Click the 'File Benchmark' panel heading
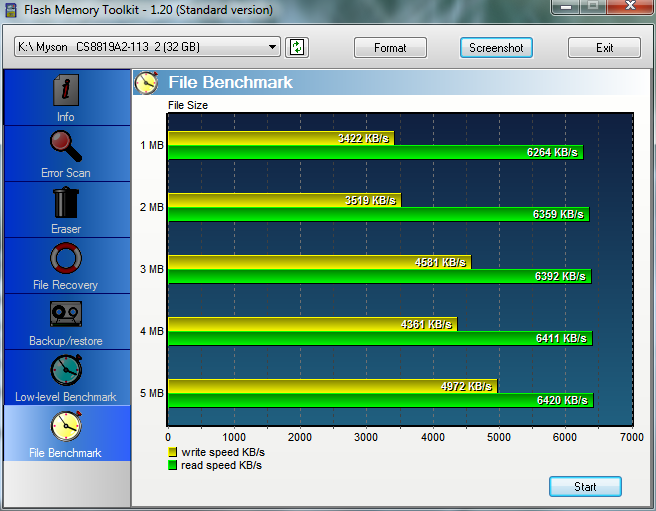 click(x=231, y=82)
